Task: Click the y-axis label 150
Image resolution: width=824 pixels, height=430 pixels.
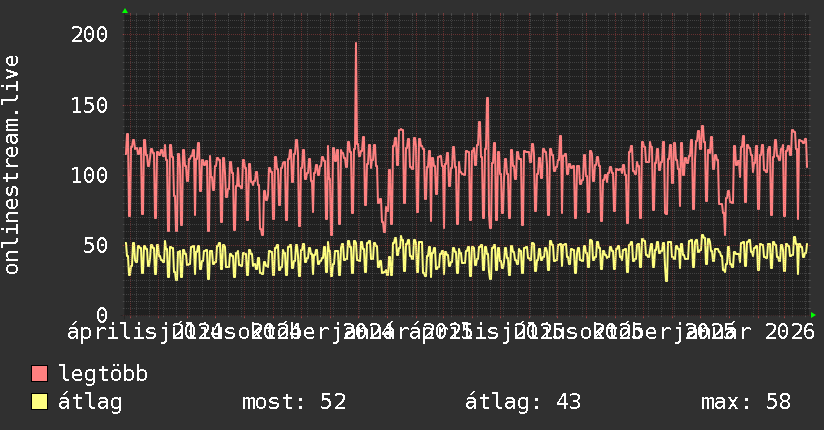Action: pos(89,105)
